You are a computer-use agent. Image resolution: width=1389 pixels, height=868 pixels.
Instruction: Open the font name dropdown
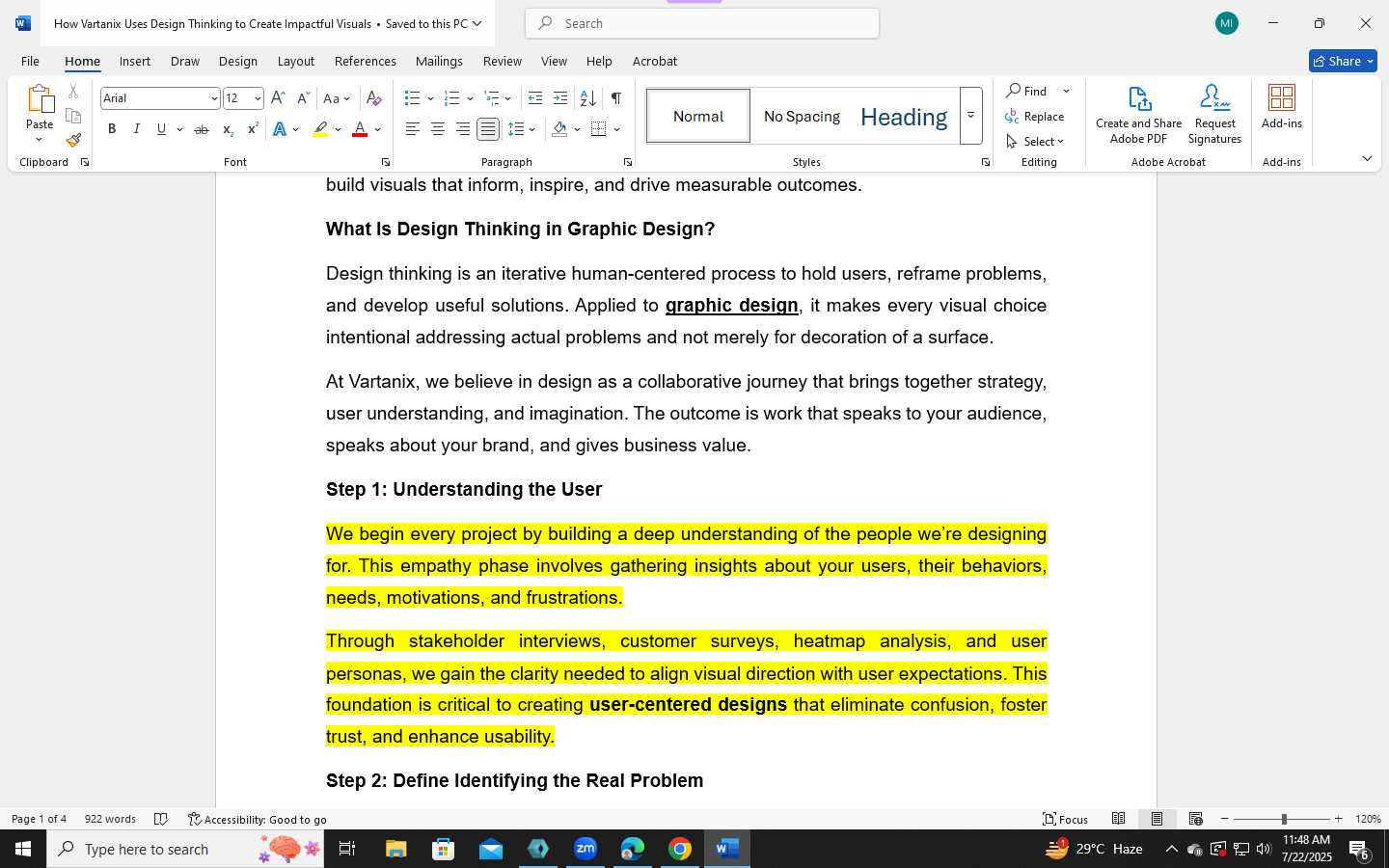coord(214,98)
